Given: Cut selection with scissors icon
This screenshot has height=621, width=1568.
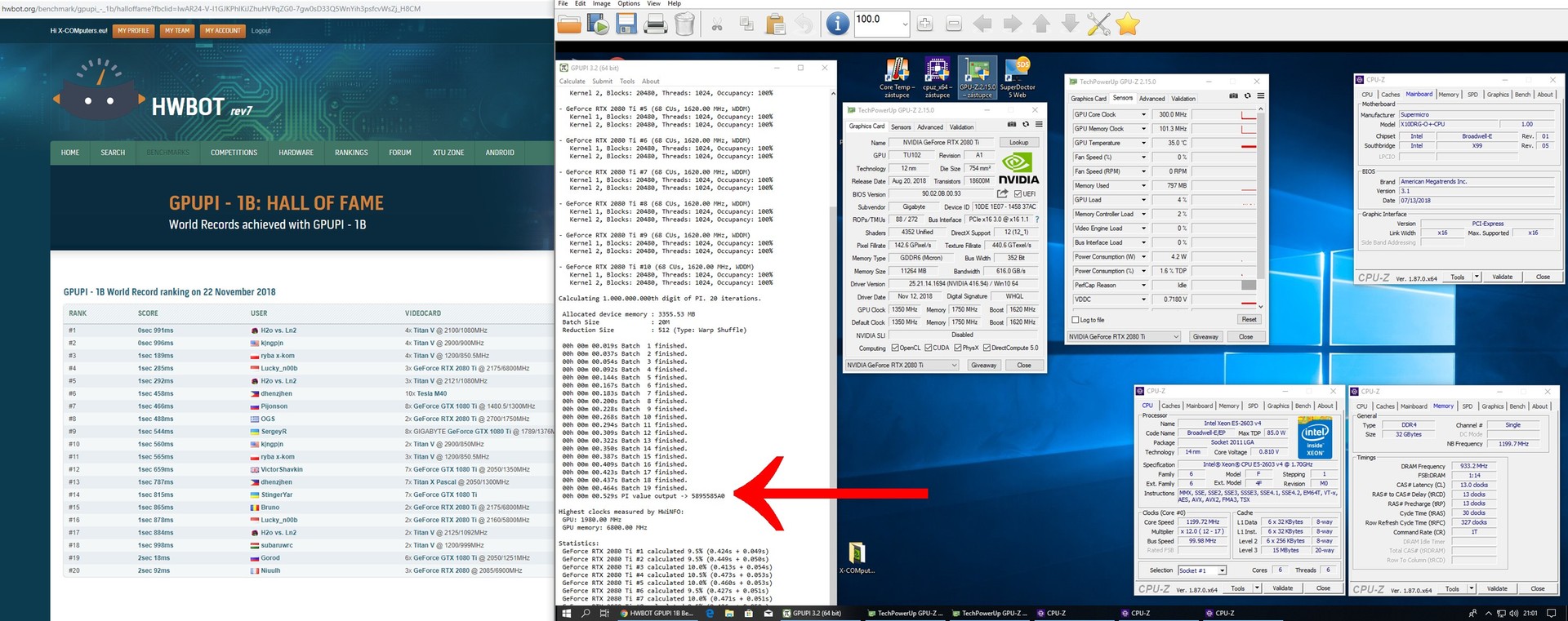Looking at the screenshot, I should pos(717,24).
